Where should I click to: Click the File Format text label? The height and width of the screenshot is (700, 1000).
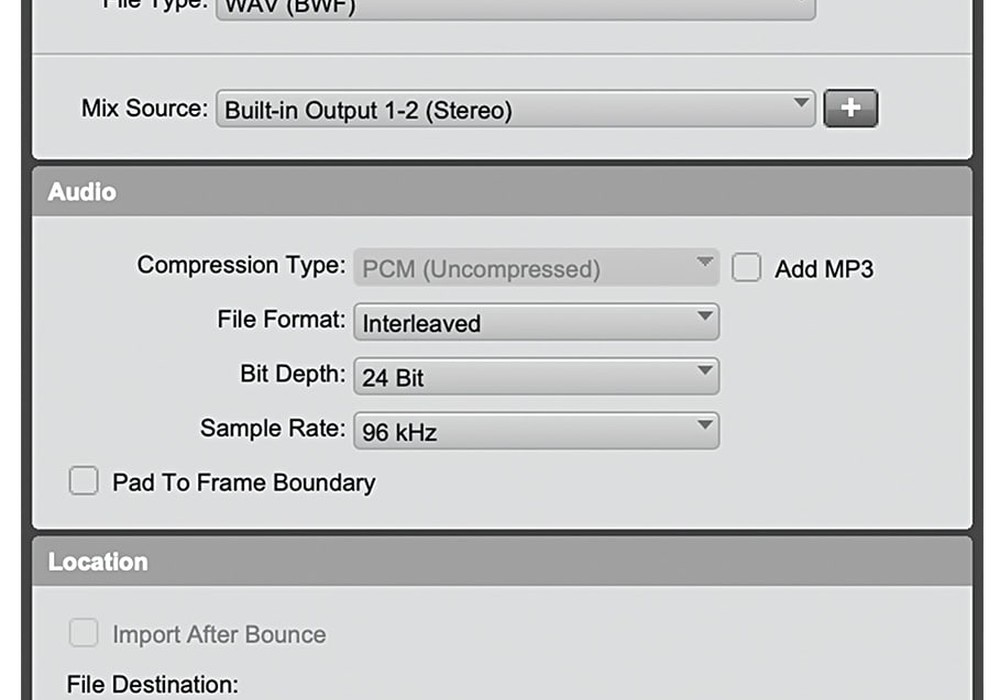[x=281, y=321]
